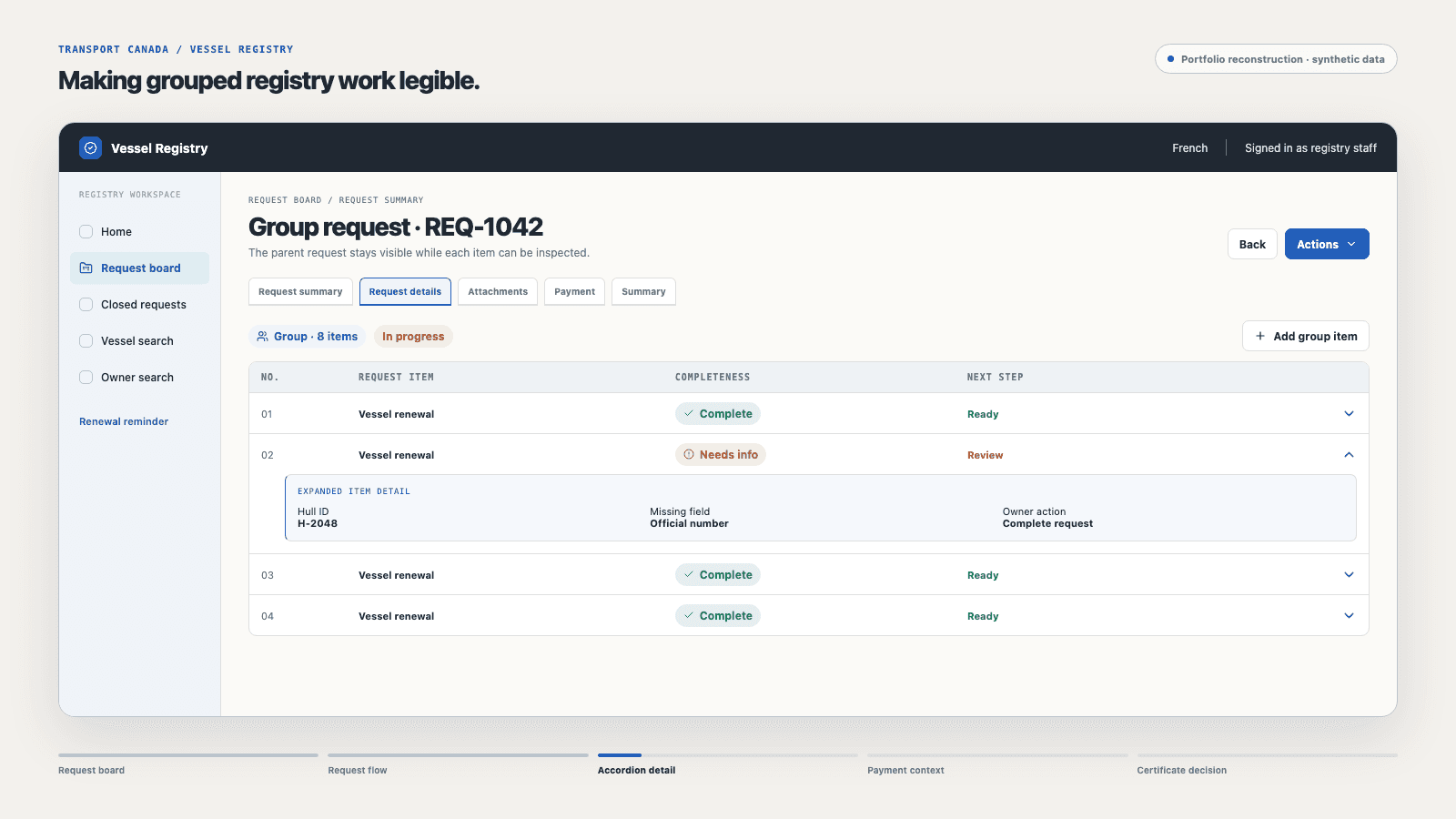
Task: Toggle the Owner search sidebar checkbox
Action: [x=86, y=378]
